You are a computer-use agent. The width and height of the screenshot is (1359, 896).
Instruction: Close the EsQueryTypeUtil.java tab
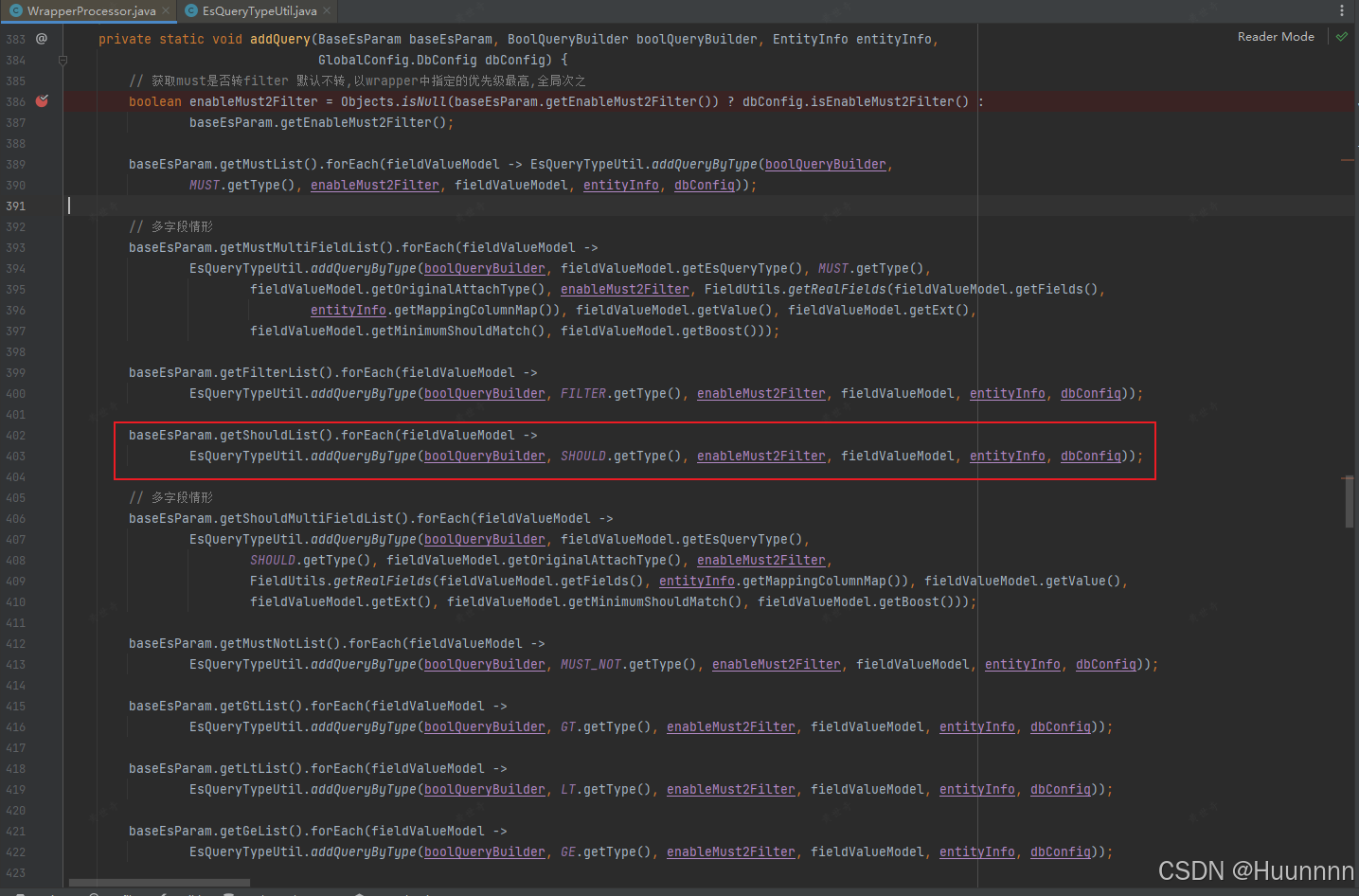327,11
